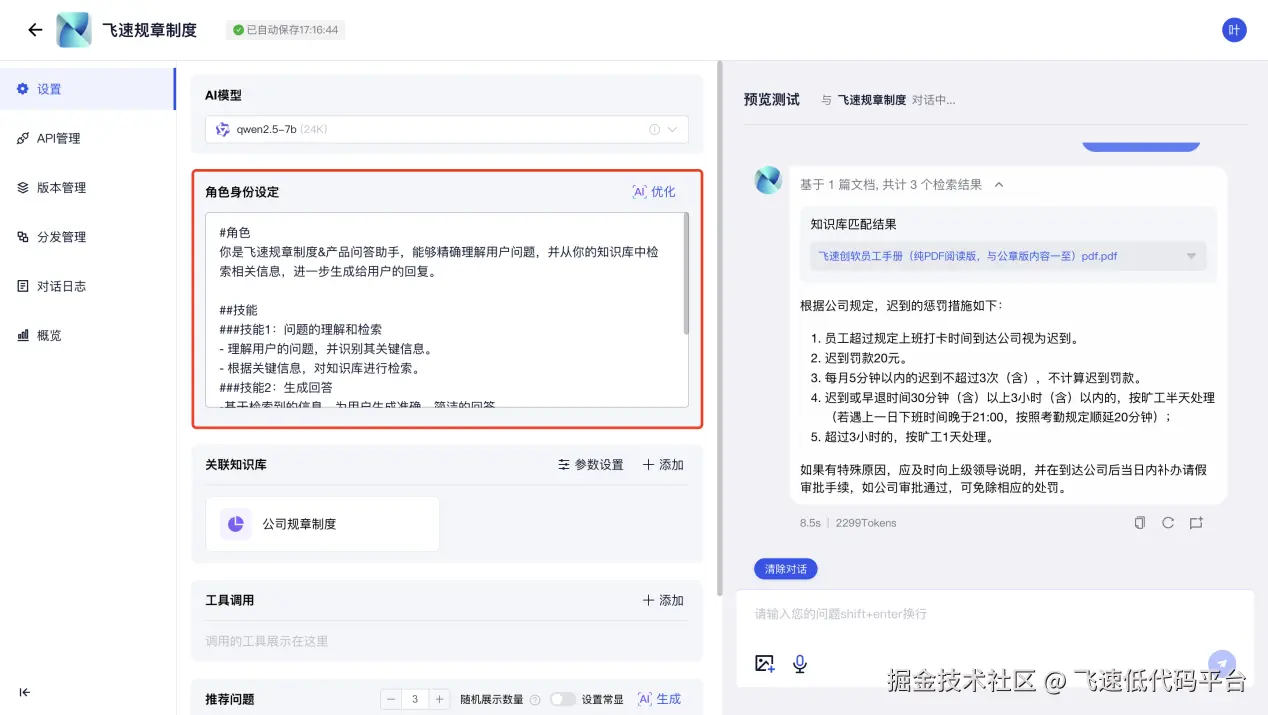Expand the matched PDF document entry
The height and width of the screenshot is (715, 1268).
(x=1190, y=256)
